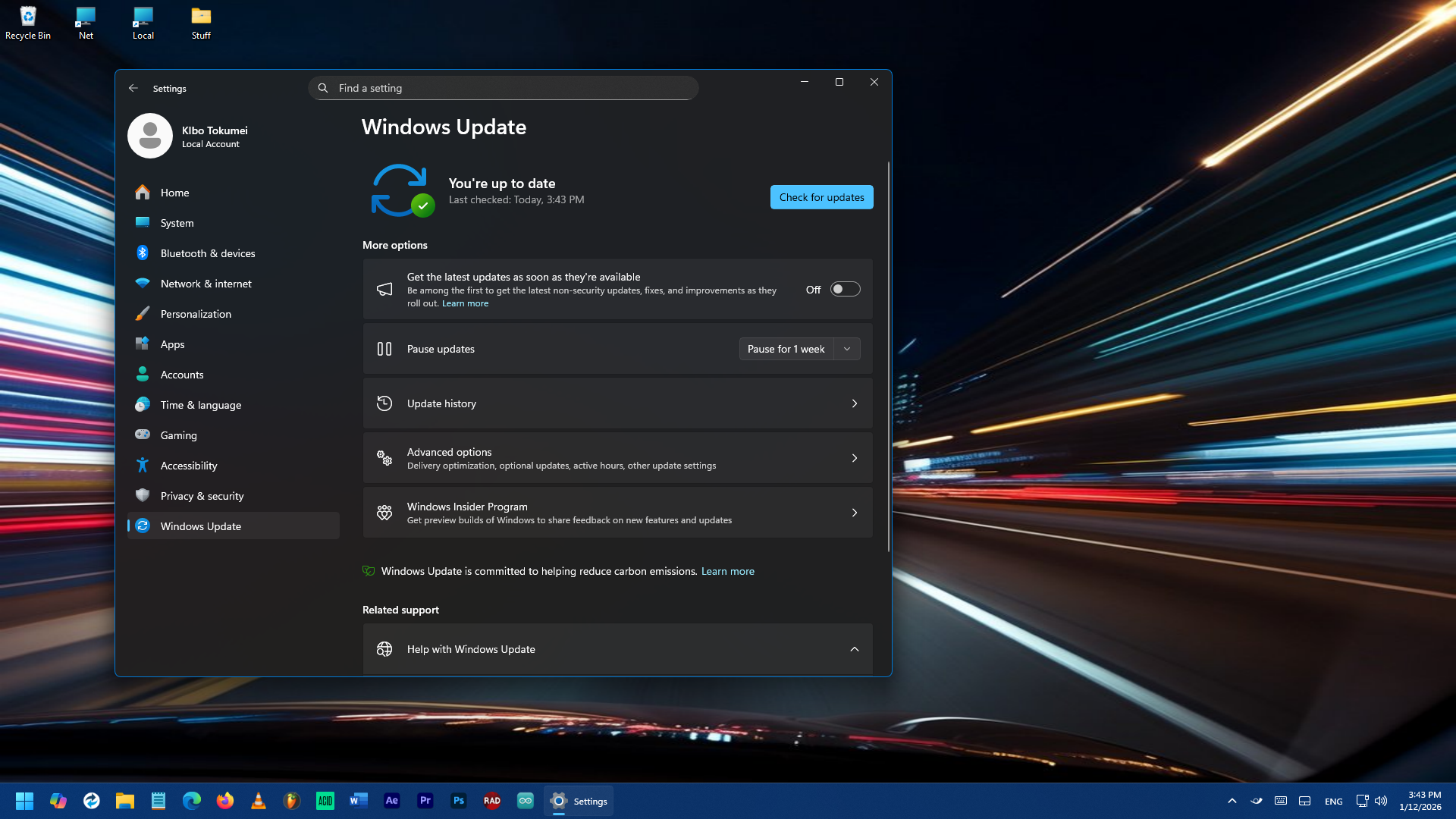Go to the Personalization settings page

pos(196,314)
